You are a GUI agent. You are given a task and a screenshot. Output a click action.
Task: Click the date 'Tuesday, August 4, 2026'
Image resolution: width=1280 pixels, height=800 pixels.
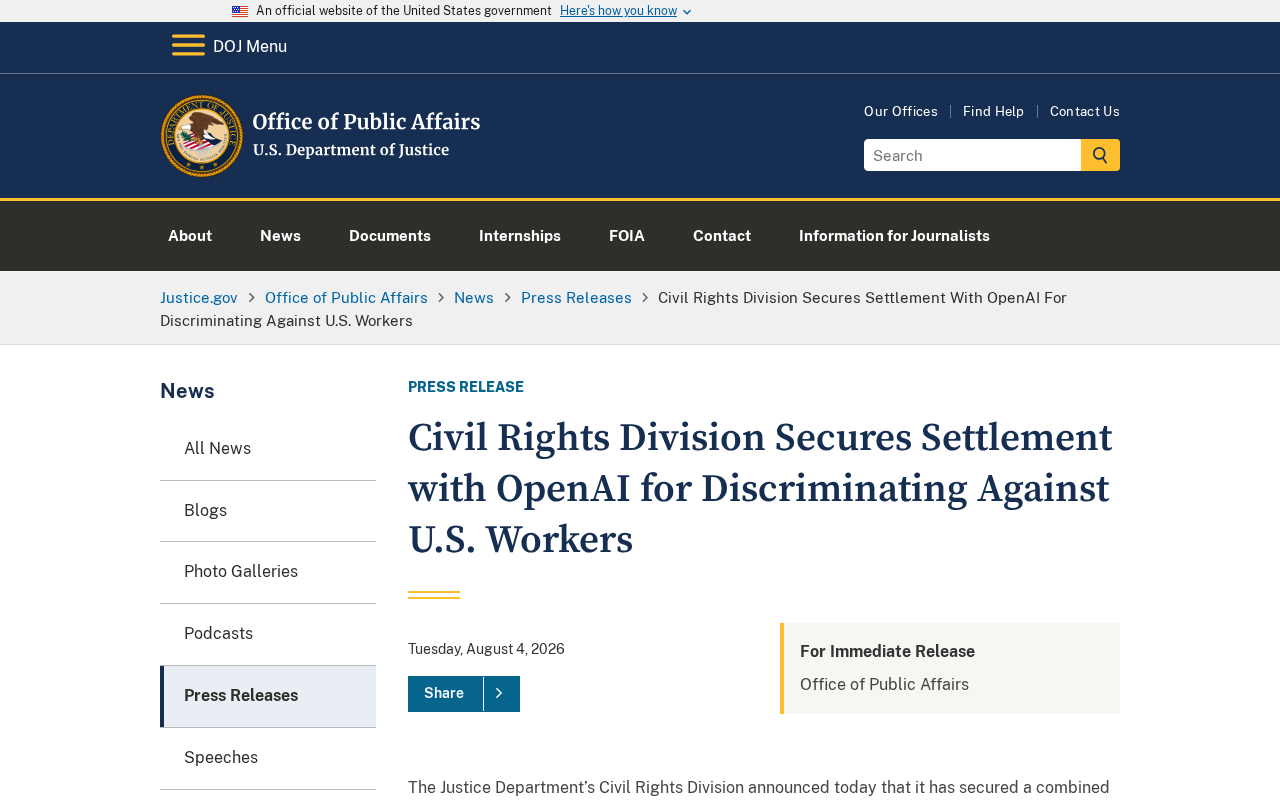tap(486, 649)
